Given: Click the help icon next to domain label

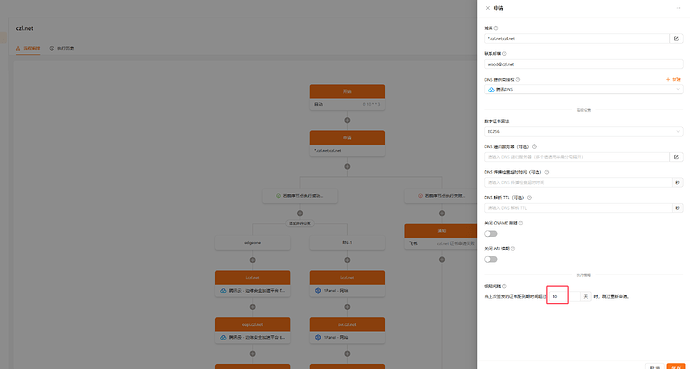Looking at the screenshot, I should tap(496, 28).
